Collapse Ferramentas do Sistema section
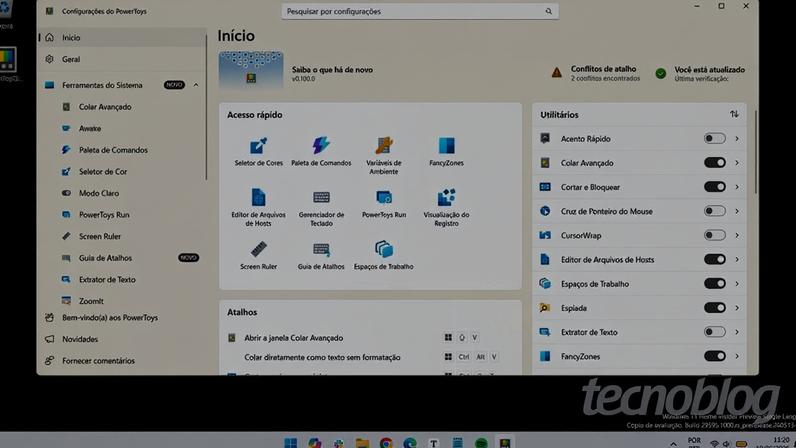The height and width of the screenshot is (448, 796). pyautogui.click(x=196, y=85)
